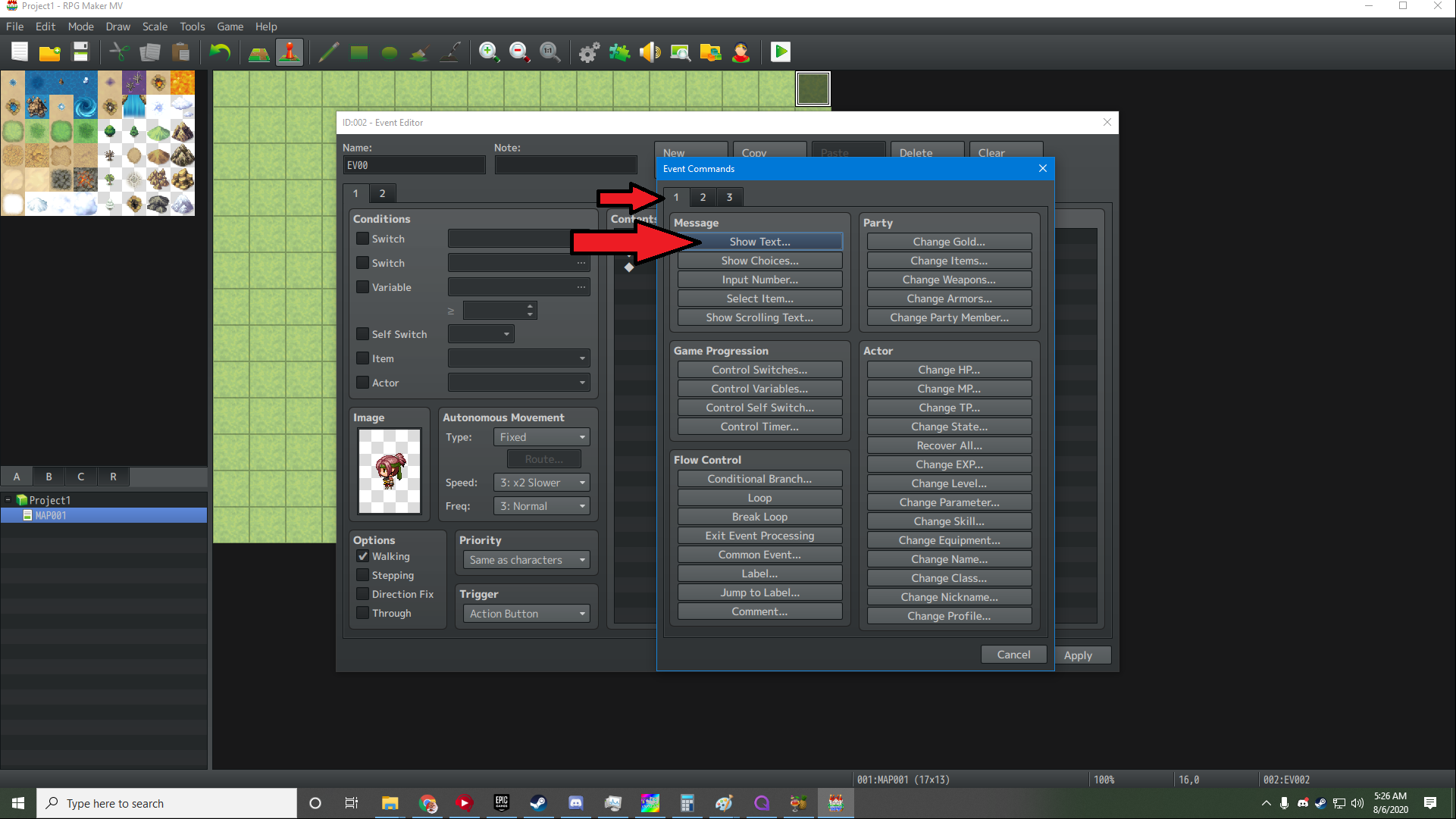Click the Zoom In magnifier icon
The width and height of the screenshot is (1456, 819).
coord(489,52)
